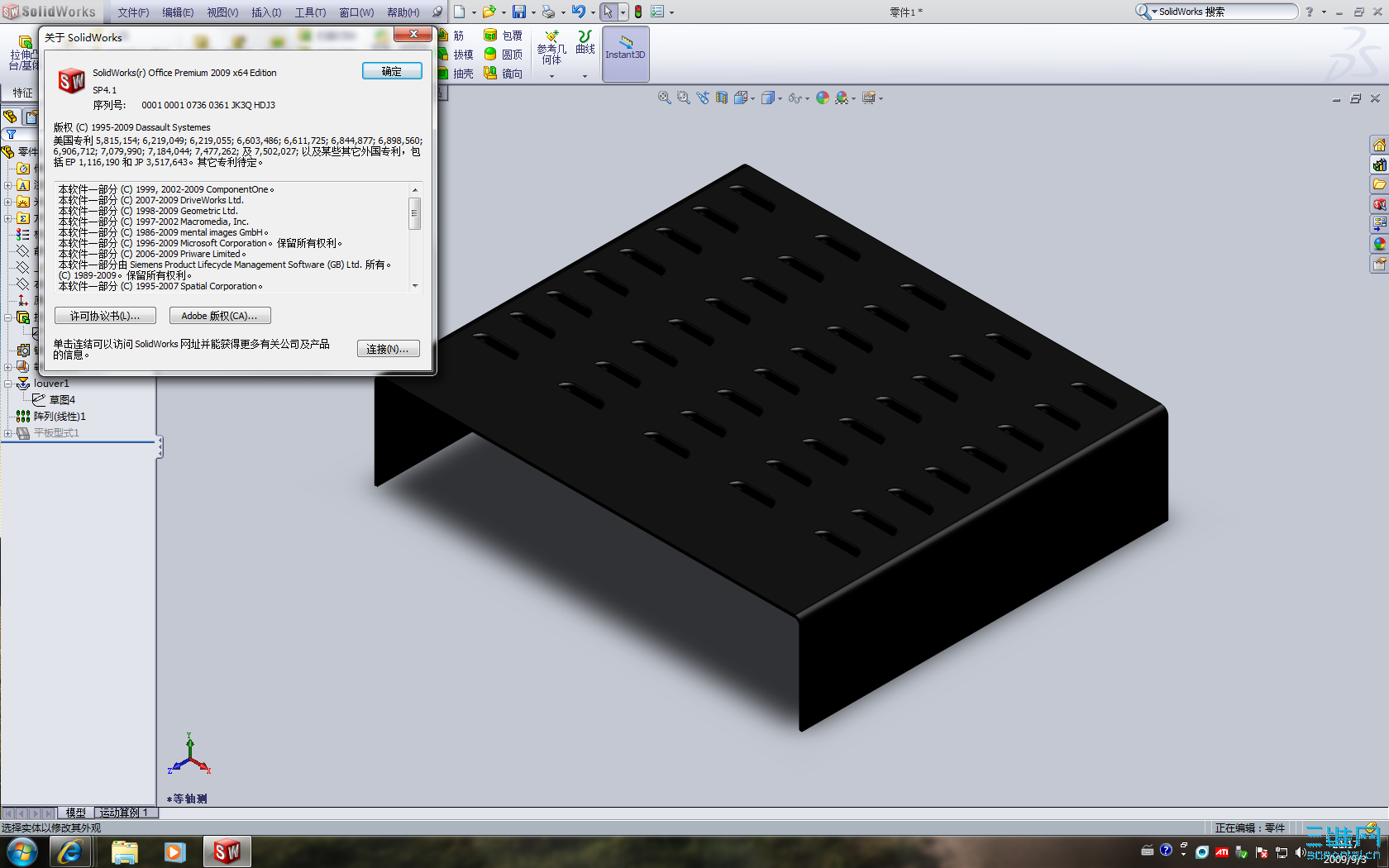Open the View Orientation dropdown arrow
The height and width of the screenshot is (868, 1389).
(753, 99)
